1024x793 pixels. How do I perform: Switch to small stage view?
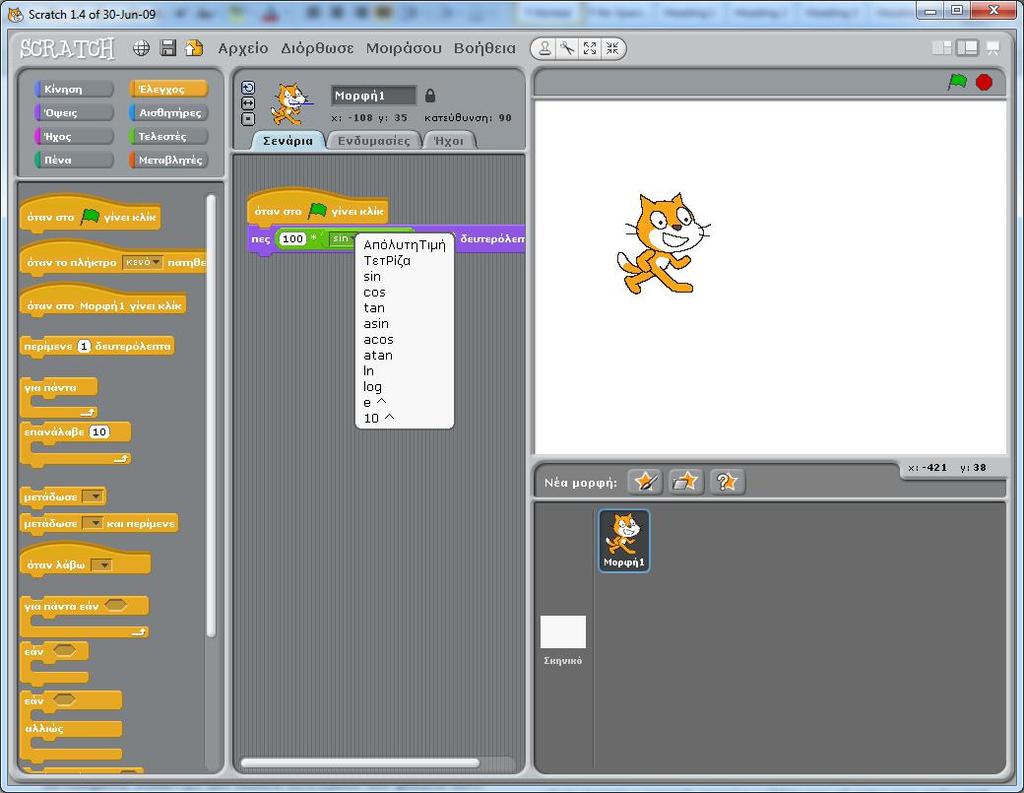tap(942, 48)
